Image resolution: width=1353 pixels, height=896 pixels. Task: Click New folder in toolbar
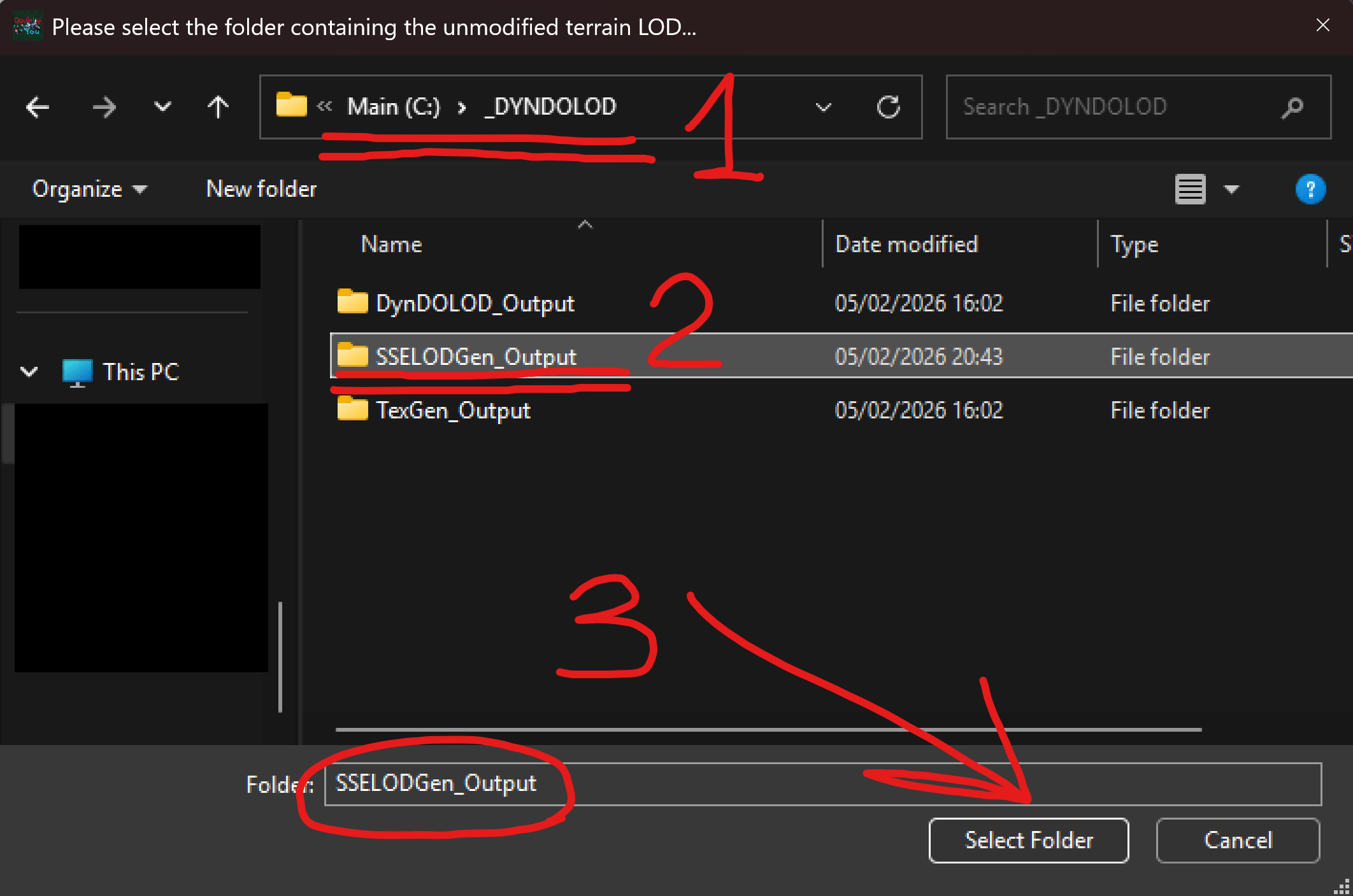[261, 189]
